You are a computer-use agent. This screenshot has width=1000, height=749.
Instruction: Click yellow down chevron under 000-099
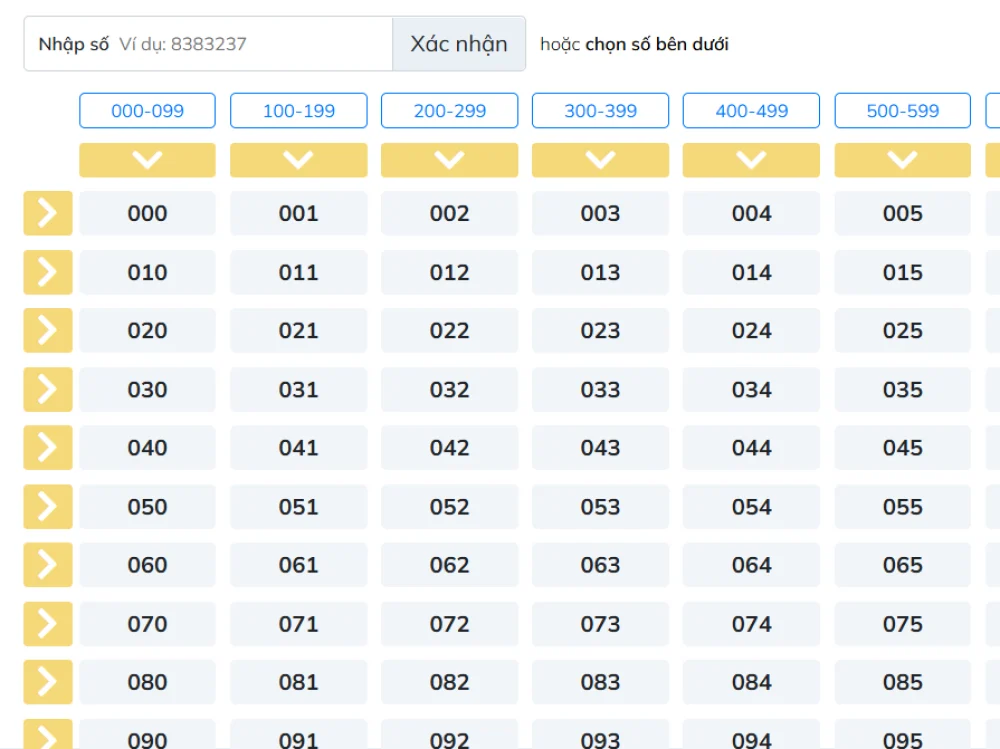click(x=147, y=159)
